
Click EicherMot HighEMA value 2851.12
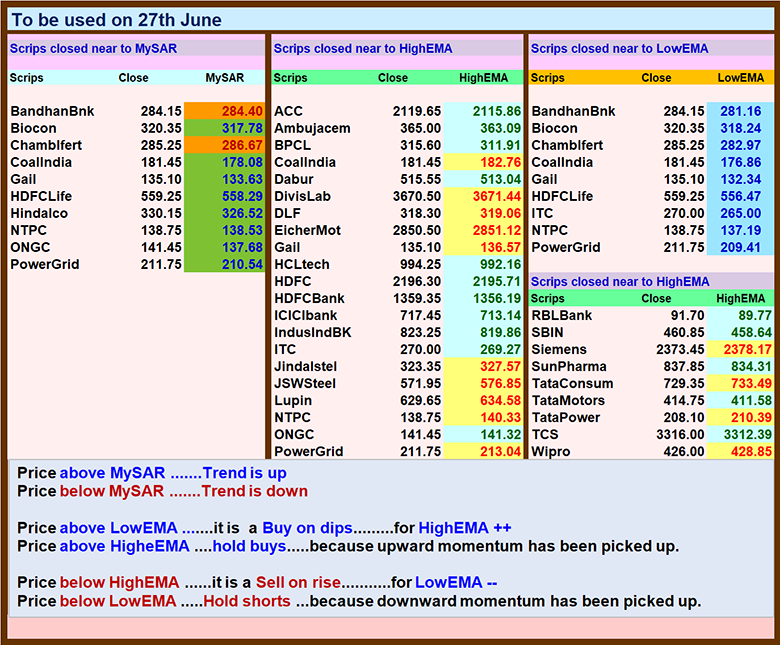[x=497, y=230]
